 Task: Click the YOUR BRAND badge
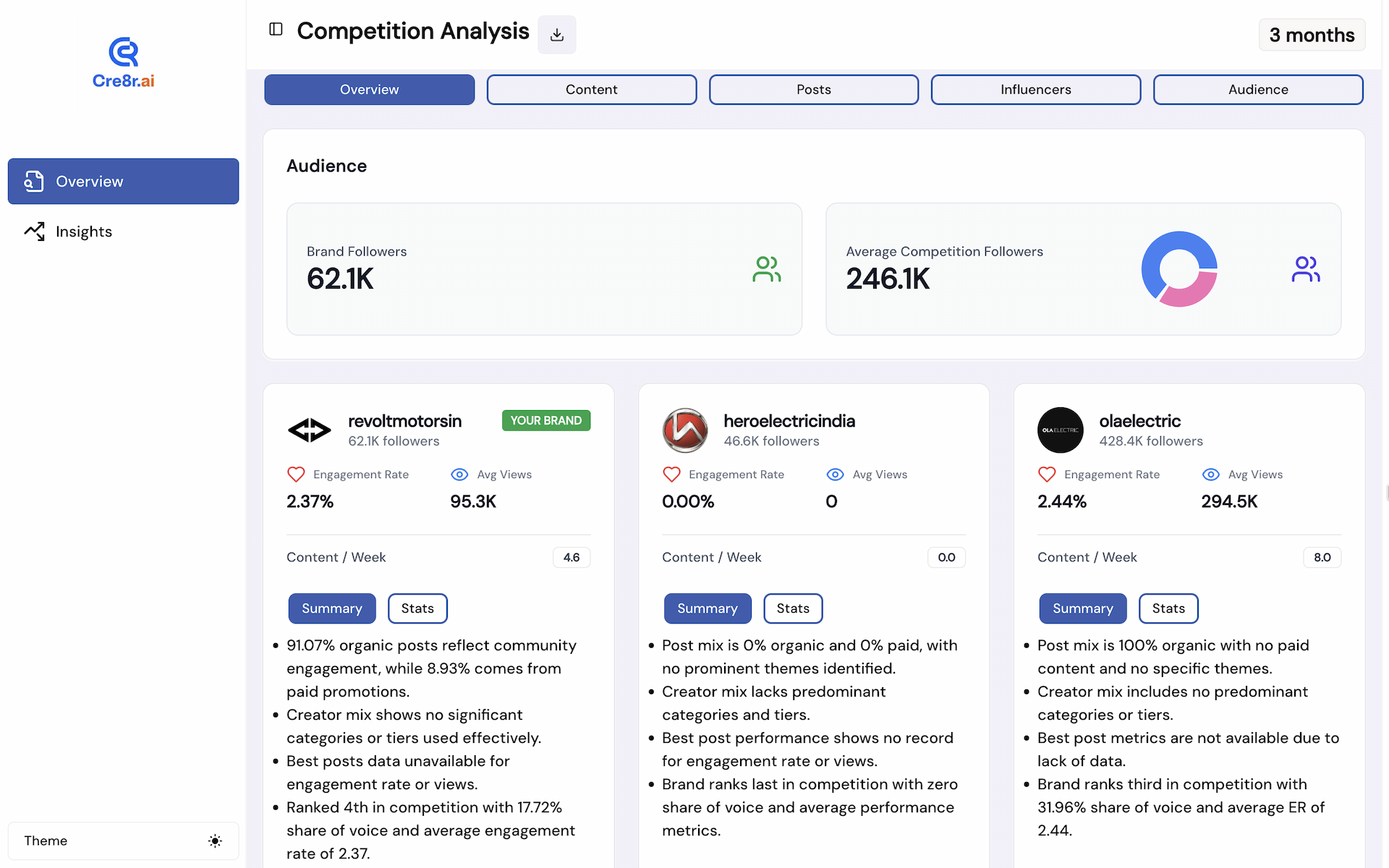[546, 420]
